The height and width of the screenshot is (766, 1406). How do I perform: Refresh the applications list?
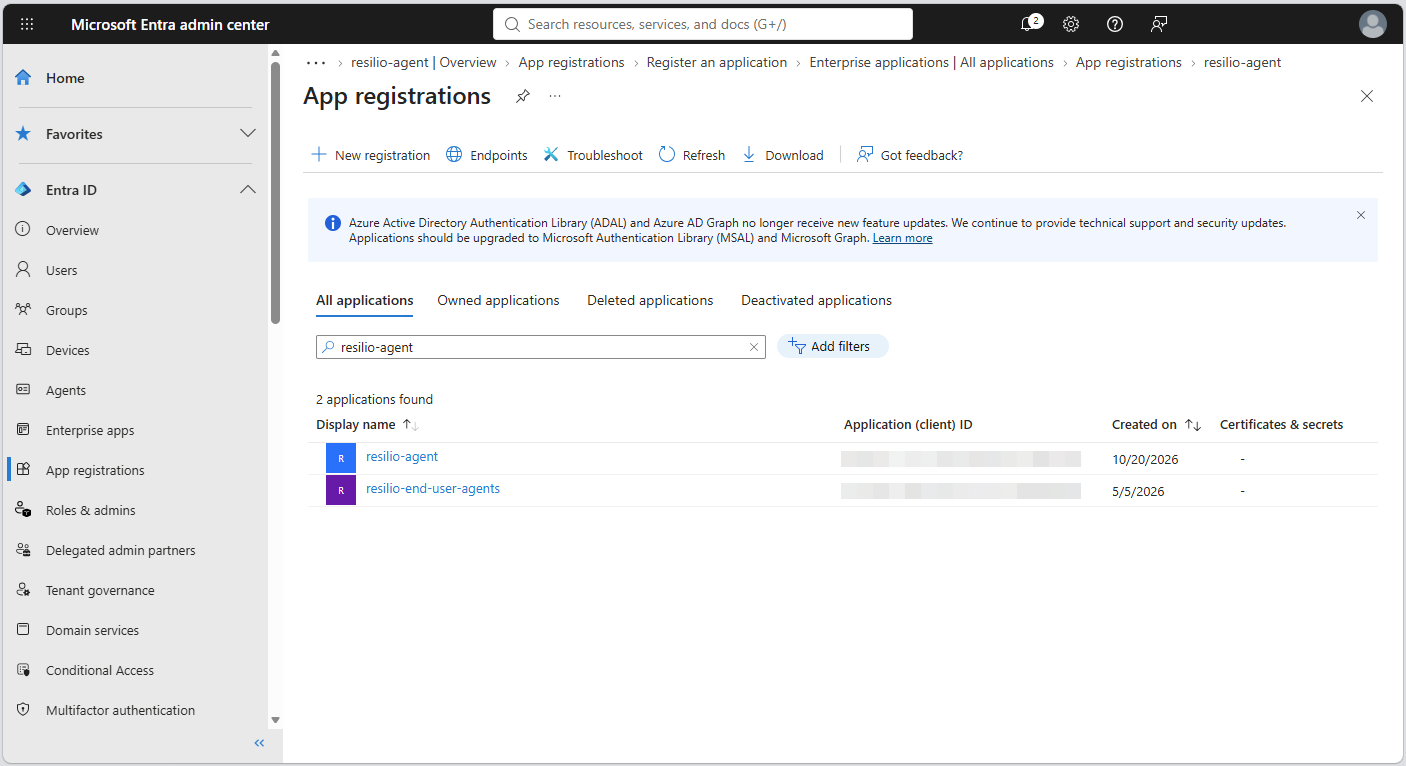692,155
